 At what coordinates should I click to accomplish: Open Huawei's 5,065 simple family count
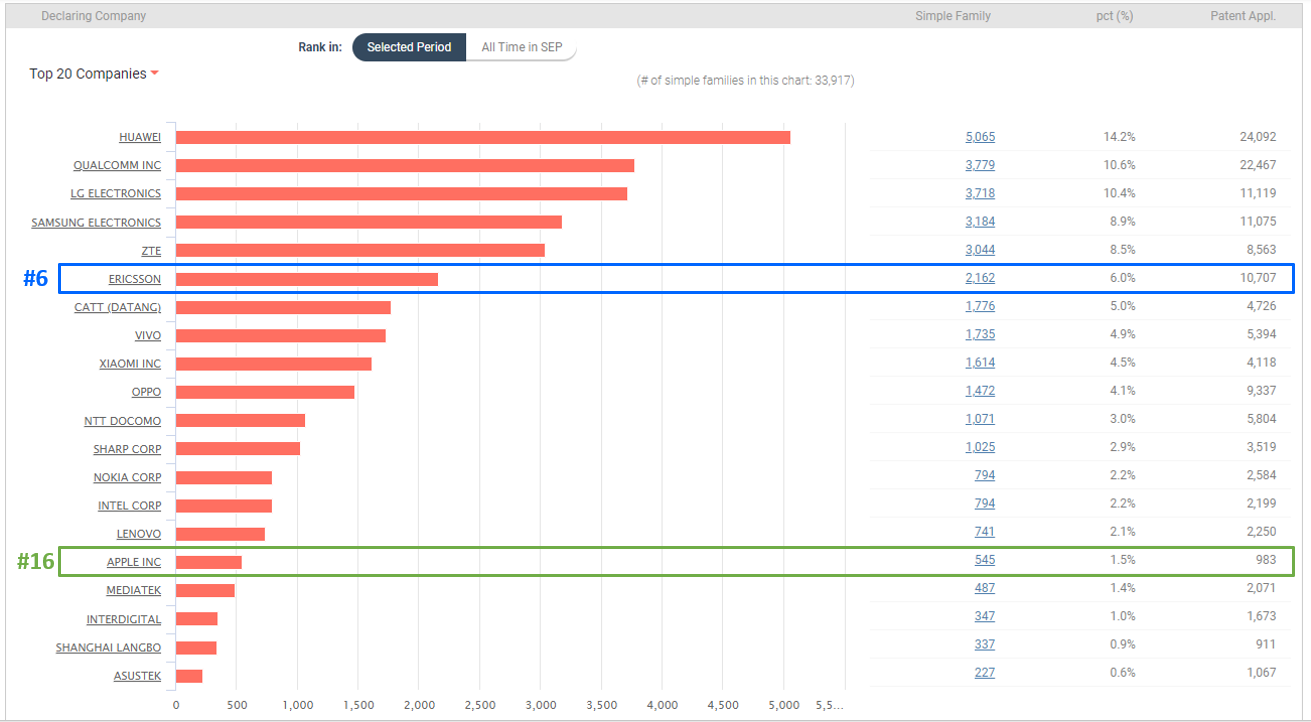click(x=980, y=137)
